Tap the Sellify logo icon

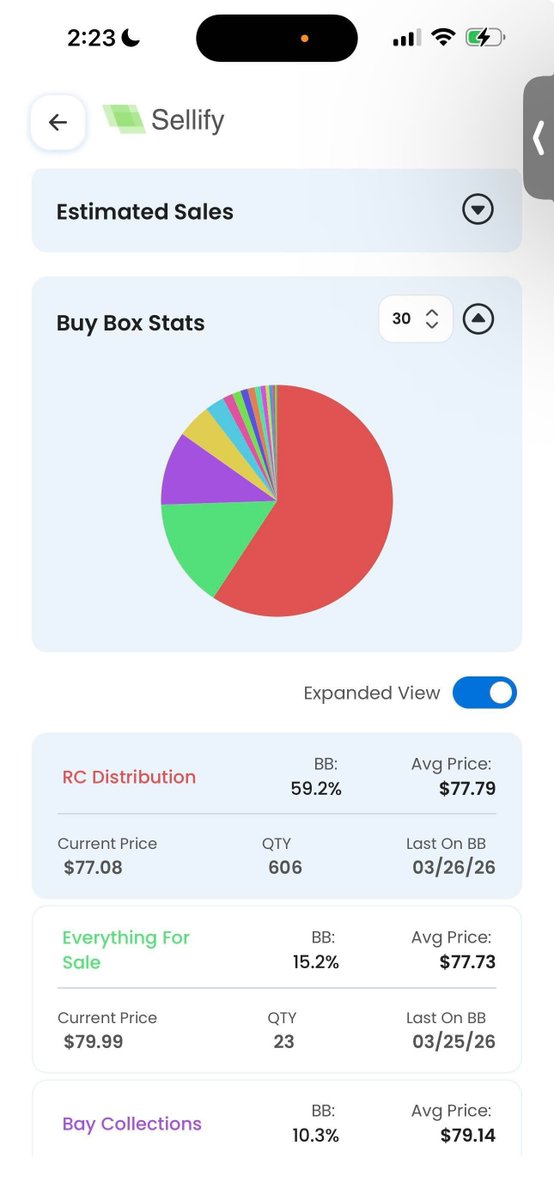click(x=124, y=119)
